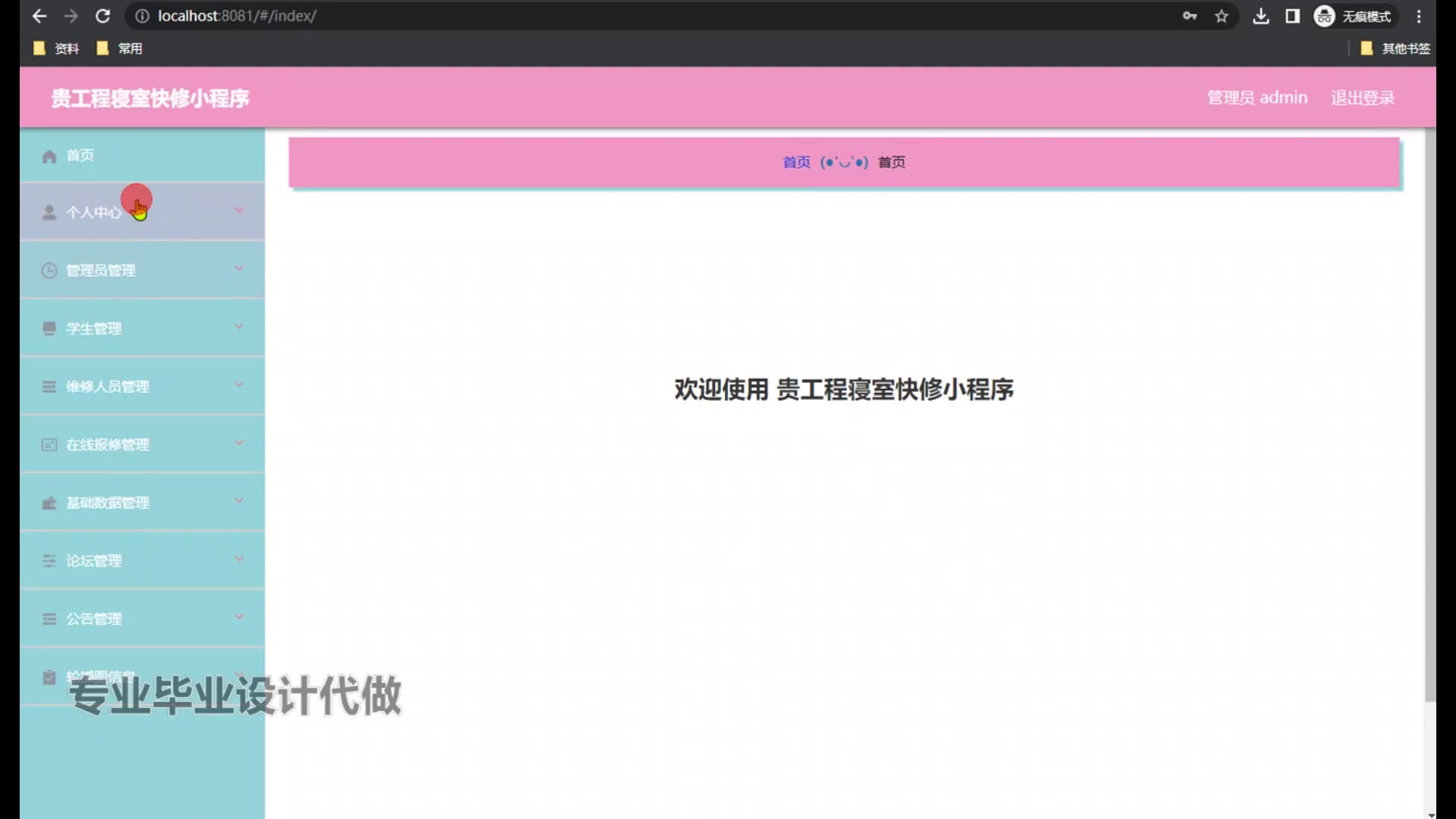Open the 维修人员管理 menu item
1456x819 pixels.
[108, 387]
